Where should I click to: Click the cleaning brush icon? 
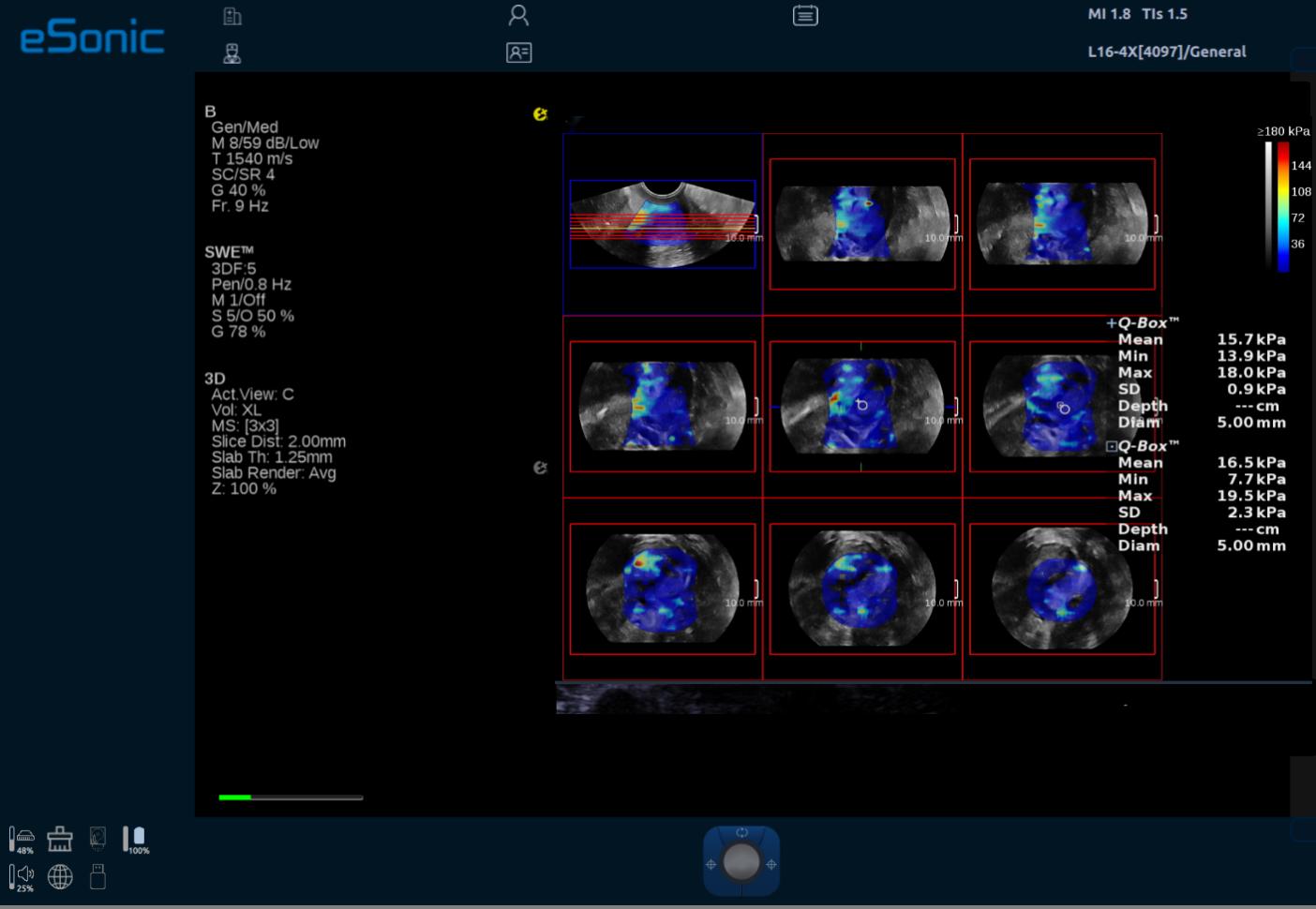click(60, 838)
